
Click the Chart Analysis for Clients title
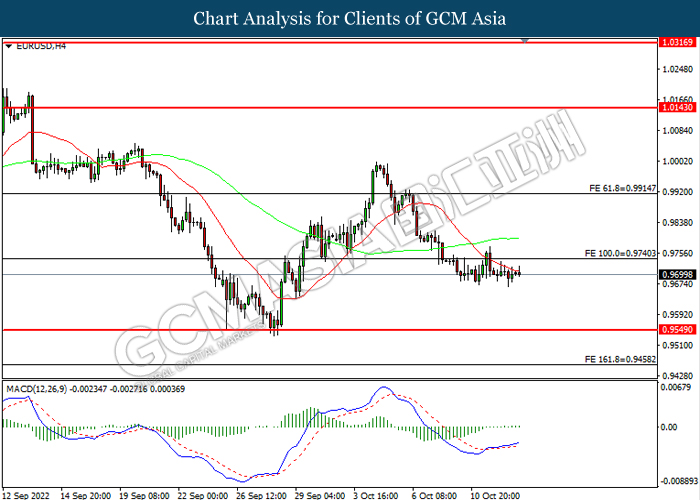(x=350, y=19)
